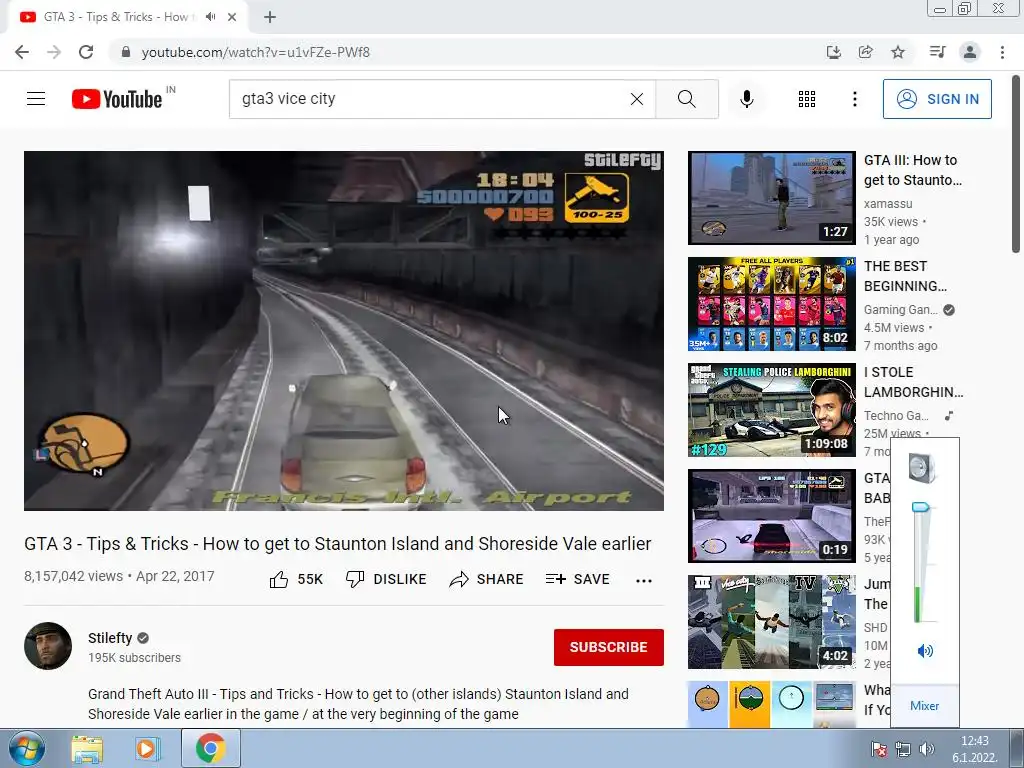This screenshot has width=1024, height=768.
Task: Click Gaming Gan... channel name
Action: click(901, 310)
